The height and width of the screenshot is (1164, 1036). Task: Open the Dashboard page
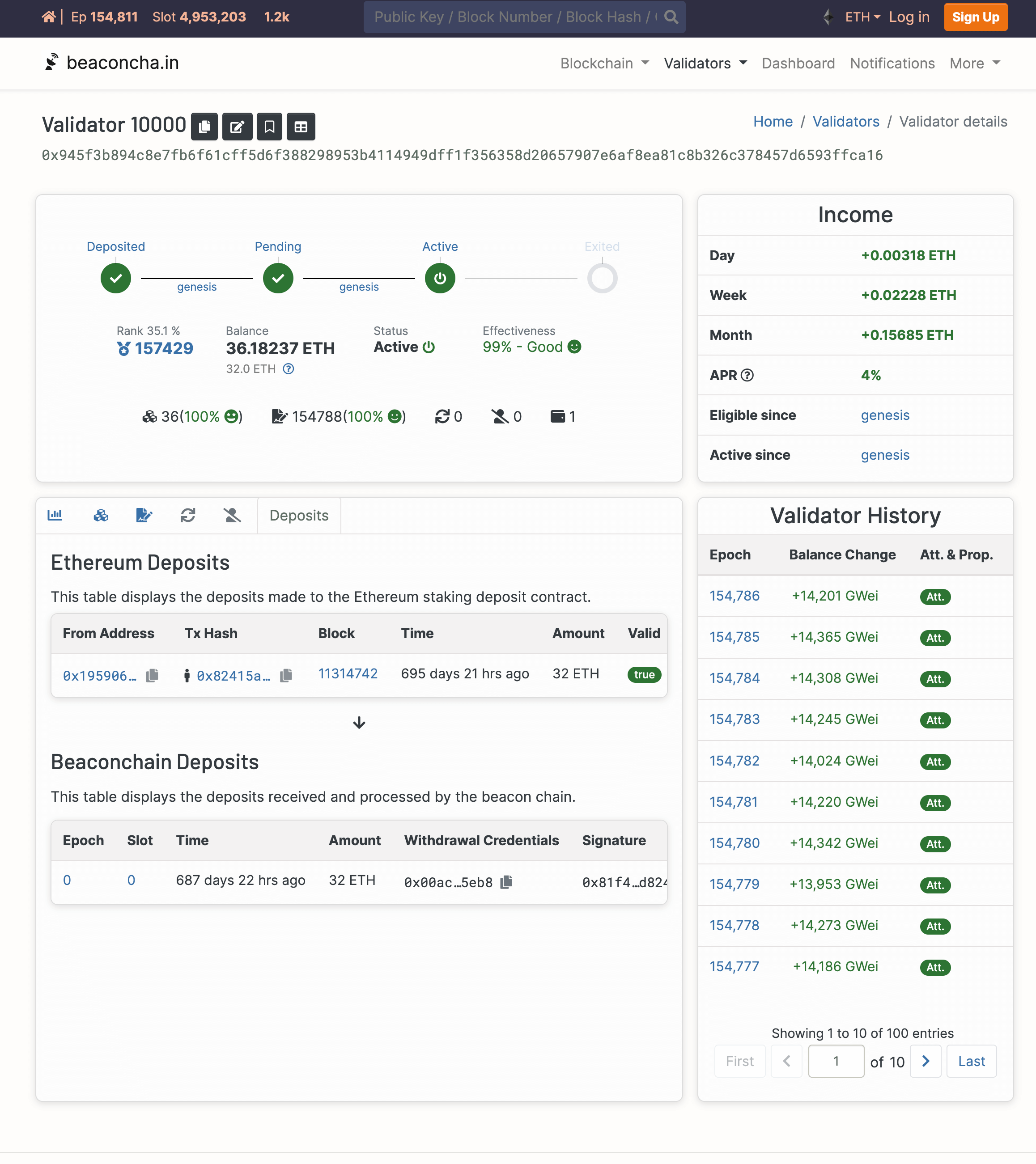pyautogui.click(x=798, y=63)
